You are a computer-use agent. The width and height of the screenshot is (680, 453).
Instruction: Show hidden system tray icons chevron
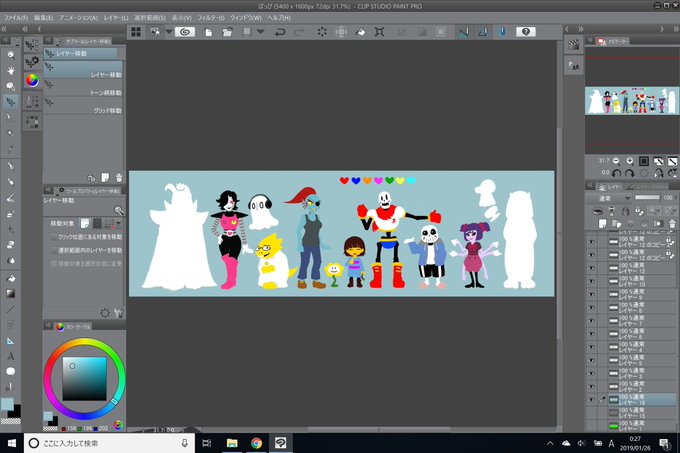(550, 443)
